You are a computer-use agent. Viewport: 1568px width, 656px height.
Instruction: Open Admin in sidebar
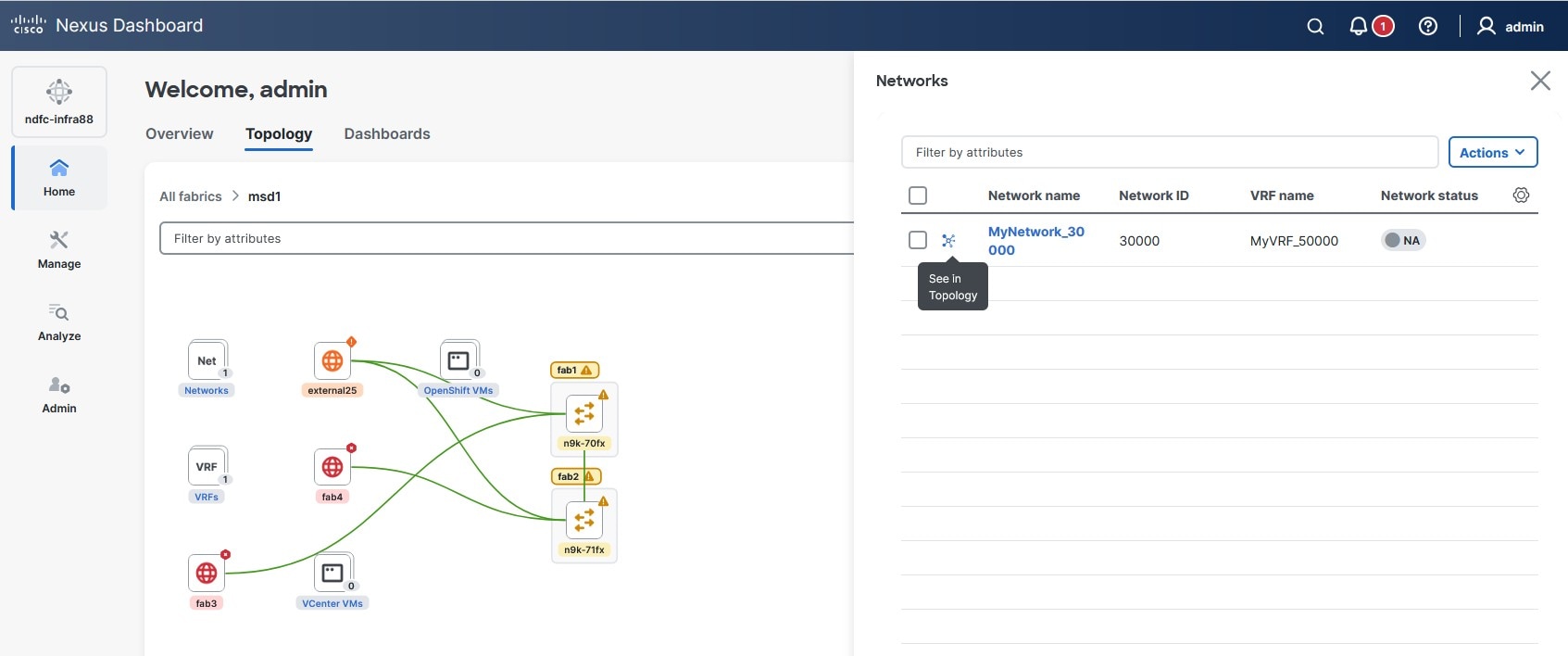tap(59, 395)
